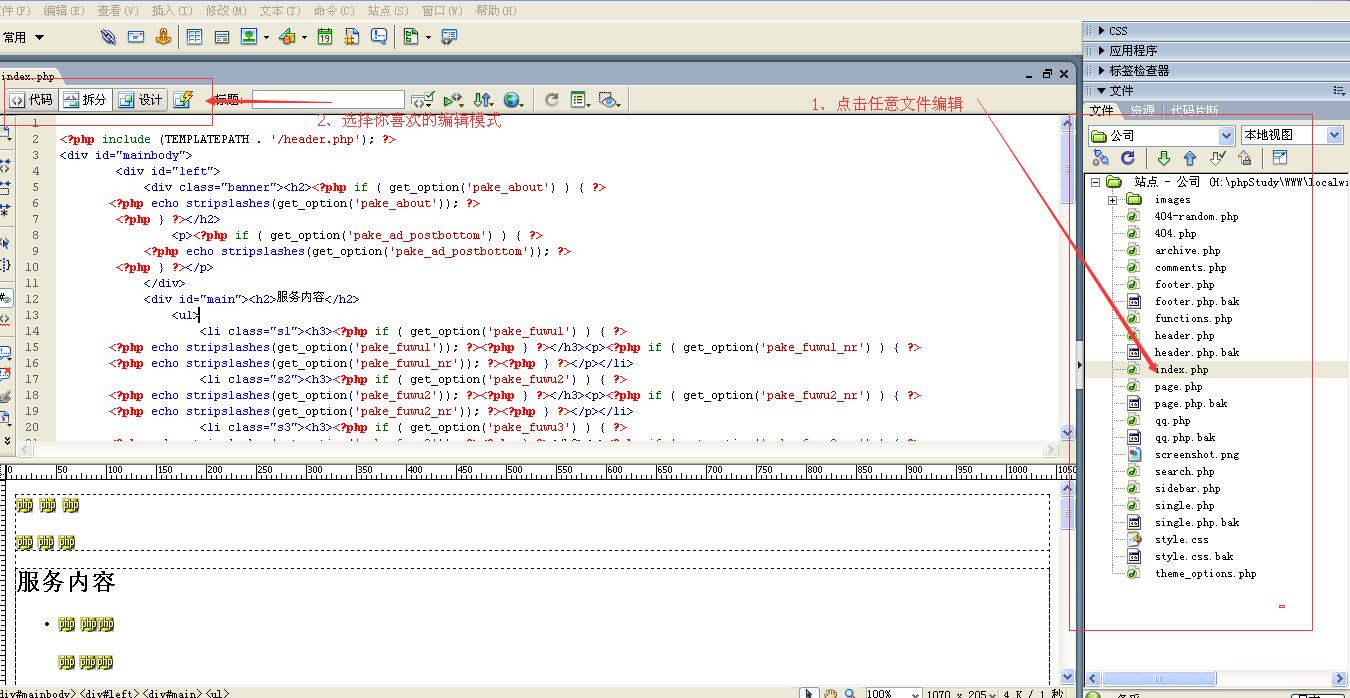Open the 编辑(E) menu
Screen dimensions: 1350x698
pos(63,10)
